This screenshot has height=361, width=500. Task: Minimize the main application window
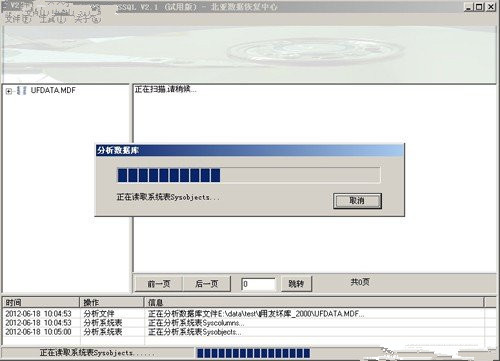pyautogui.click(x=469, y=7)
